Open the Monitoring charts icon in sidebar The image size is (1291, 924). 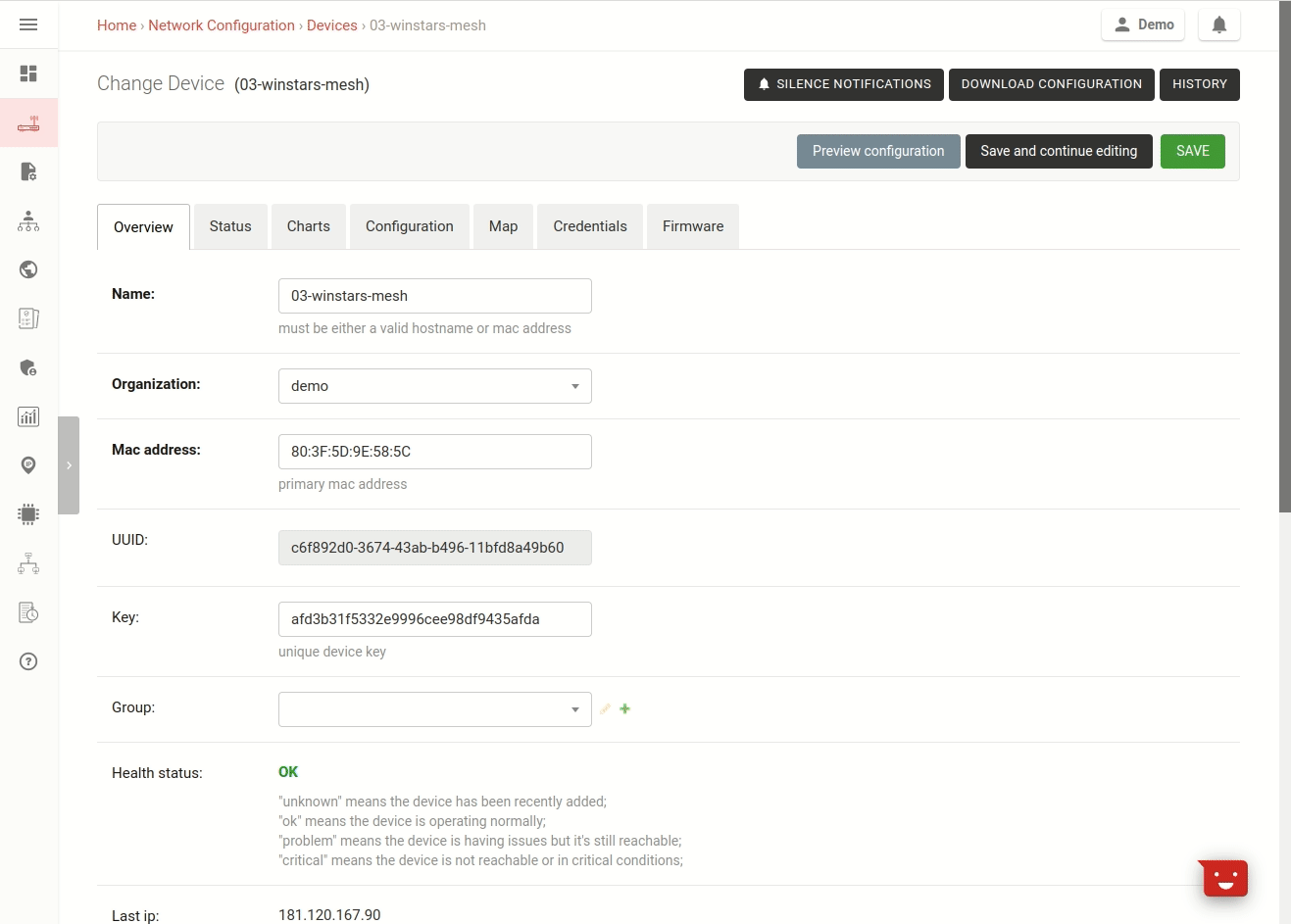pos(27,416)
